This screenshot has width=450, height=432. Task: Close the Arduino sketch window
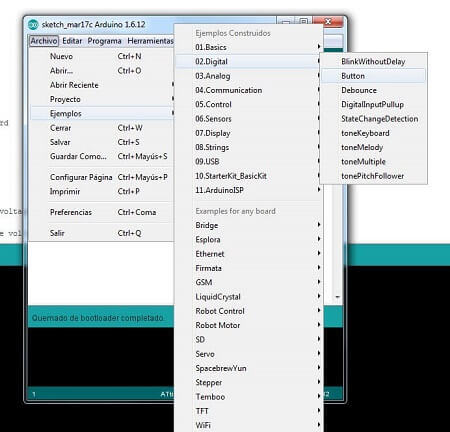coord(328,22)
